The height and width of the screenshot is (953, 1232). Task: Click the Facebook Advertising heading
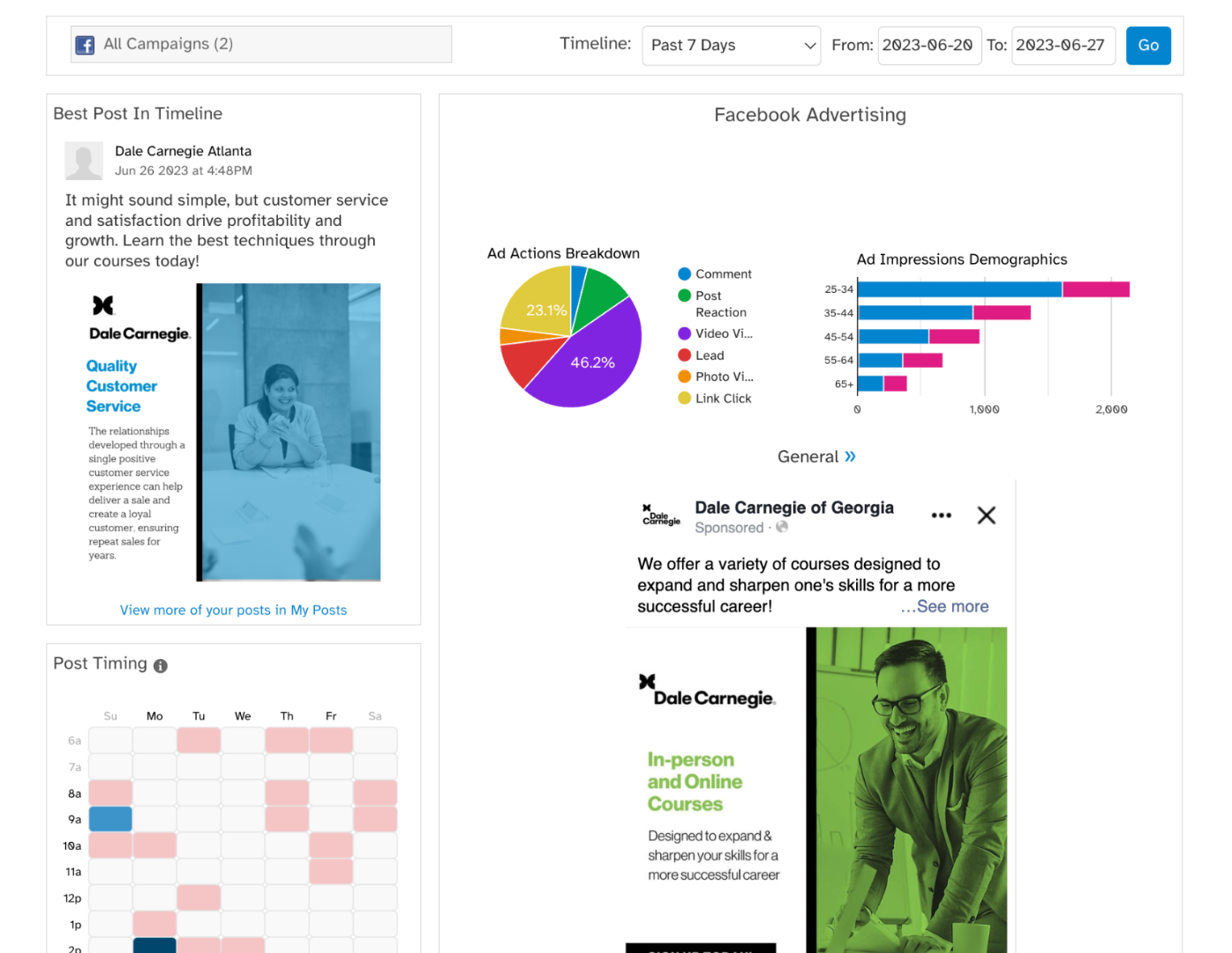coord(810,115)
